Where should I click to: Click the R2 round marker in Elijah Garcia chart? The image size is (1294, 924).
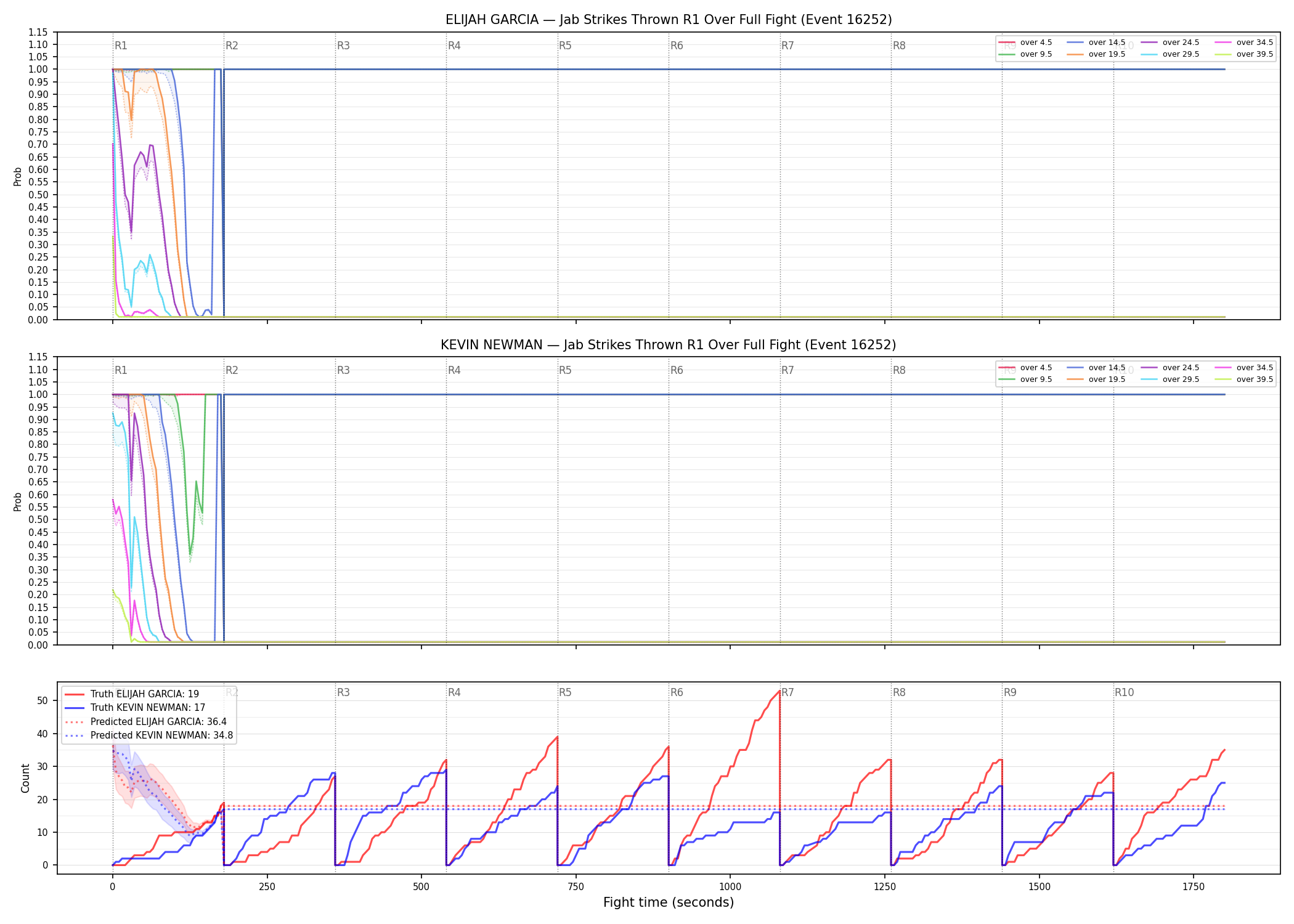232,46
